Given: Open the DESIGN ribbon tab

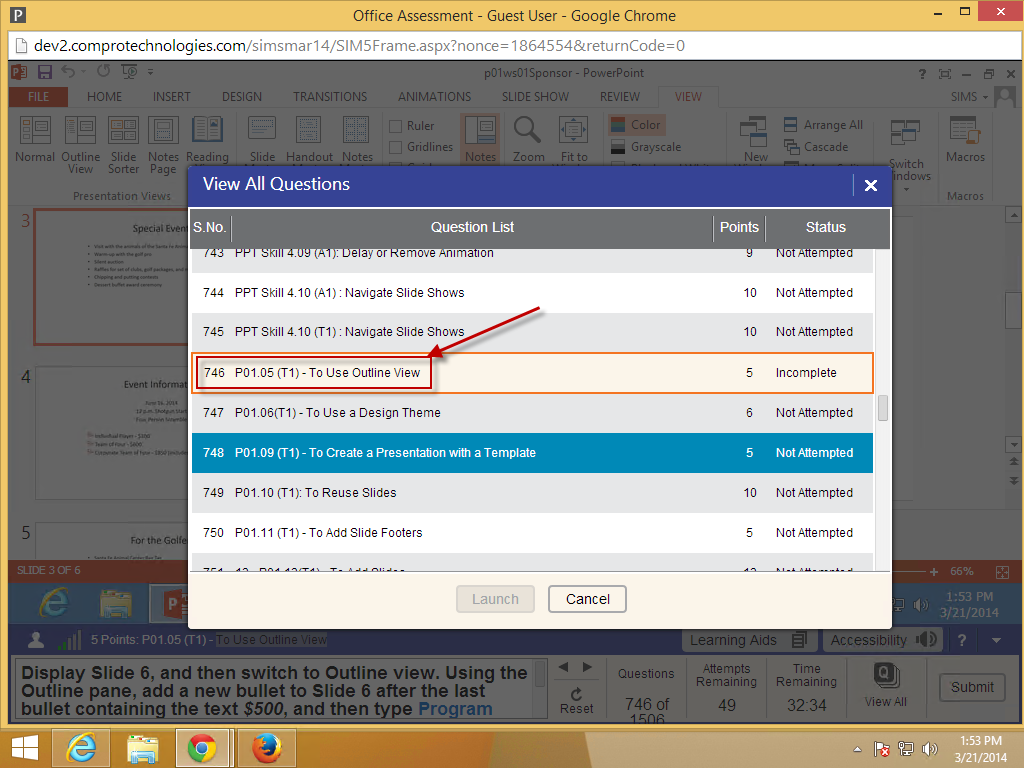Looking at the screenshot, I should pos(242,97).
